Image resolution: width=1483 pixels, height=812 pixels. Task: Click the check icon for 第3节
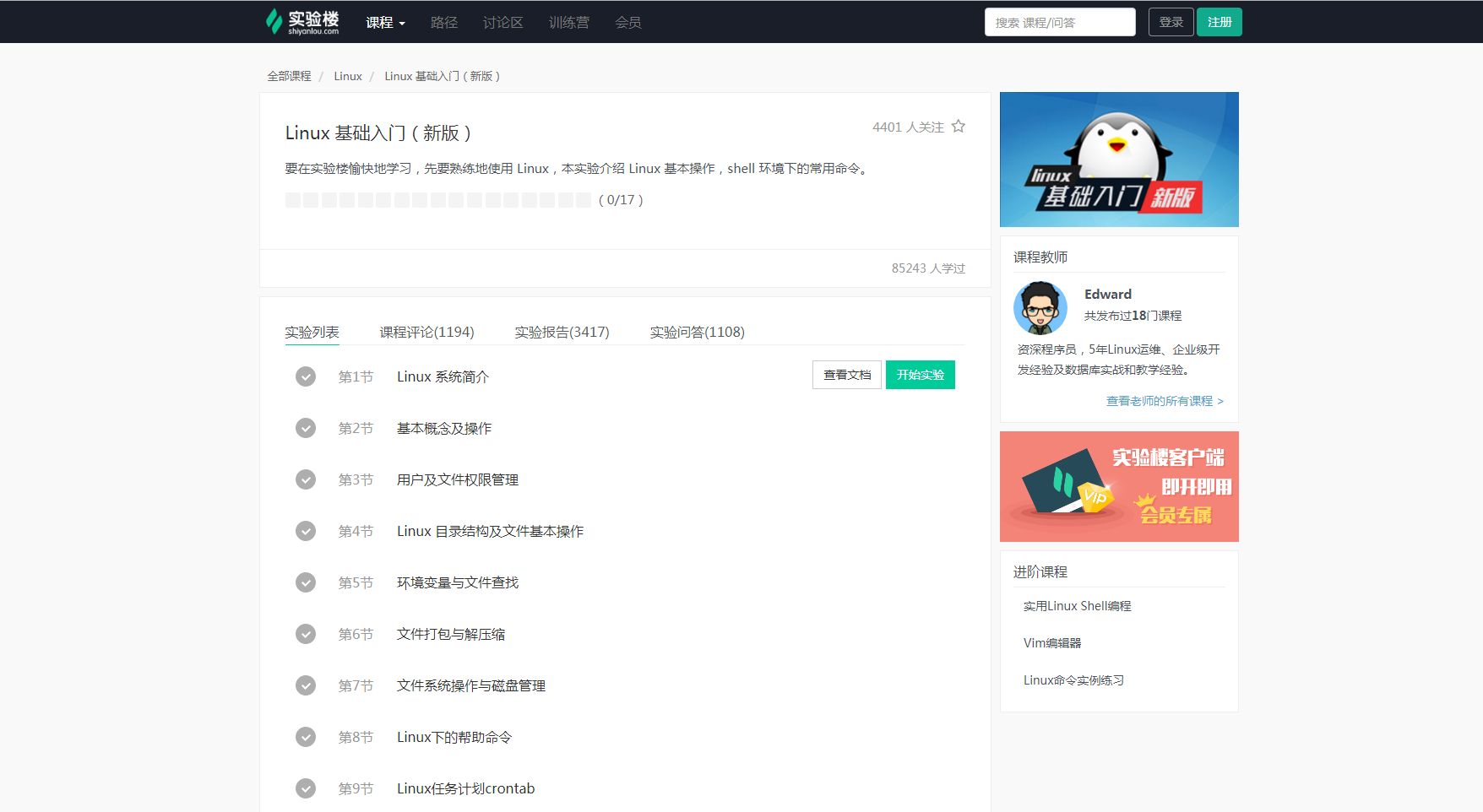(306, 479)
